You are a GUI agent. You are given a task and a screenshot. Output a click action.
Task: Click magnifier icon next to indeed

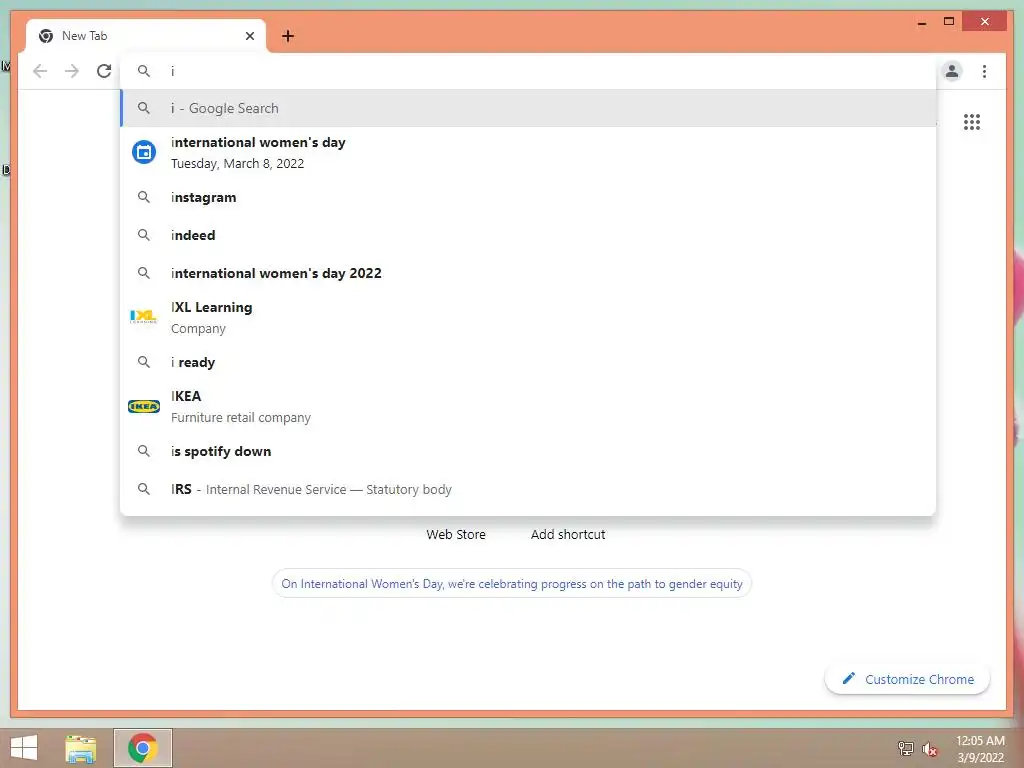(144, 235)
